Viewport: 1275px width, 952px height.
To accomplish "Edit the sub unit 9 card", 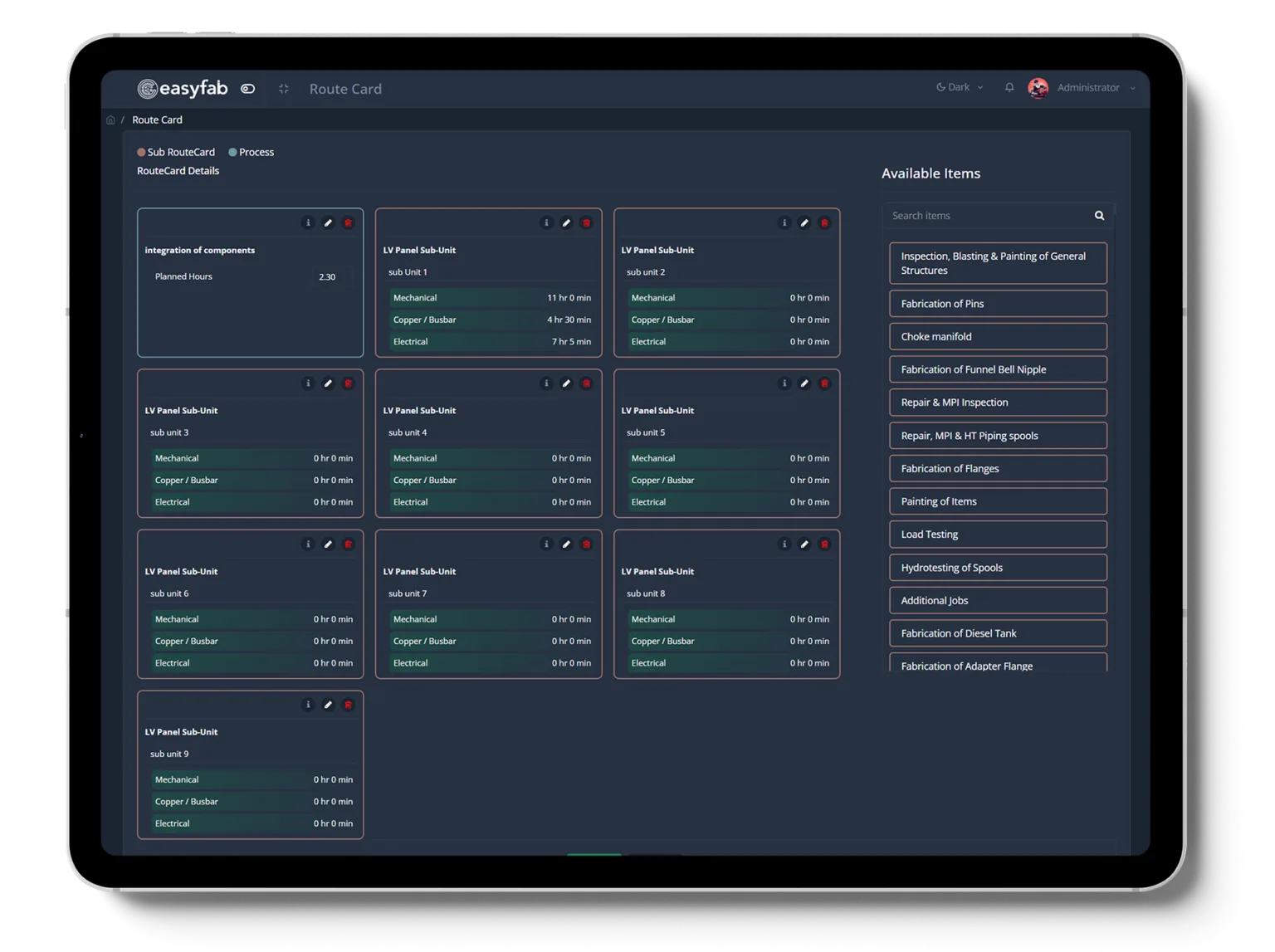I will pos(328,705).
